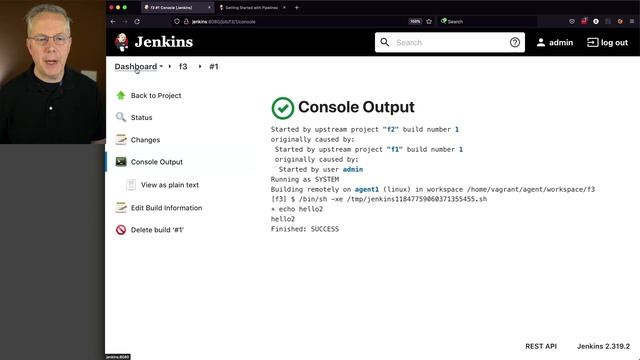Click the 100% zoom level indicator
Viewport: 640px width, 360px height.
[415, 21]
